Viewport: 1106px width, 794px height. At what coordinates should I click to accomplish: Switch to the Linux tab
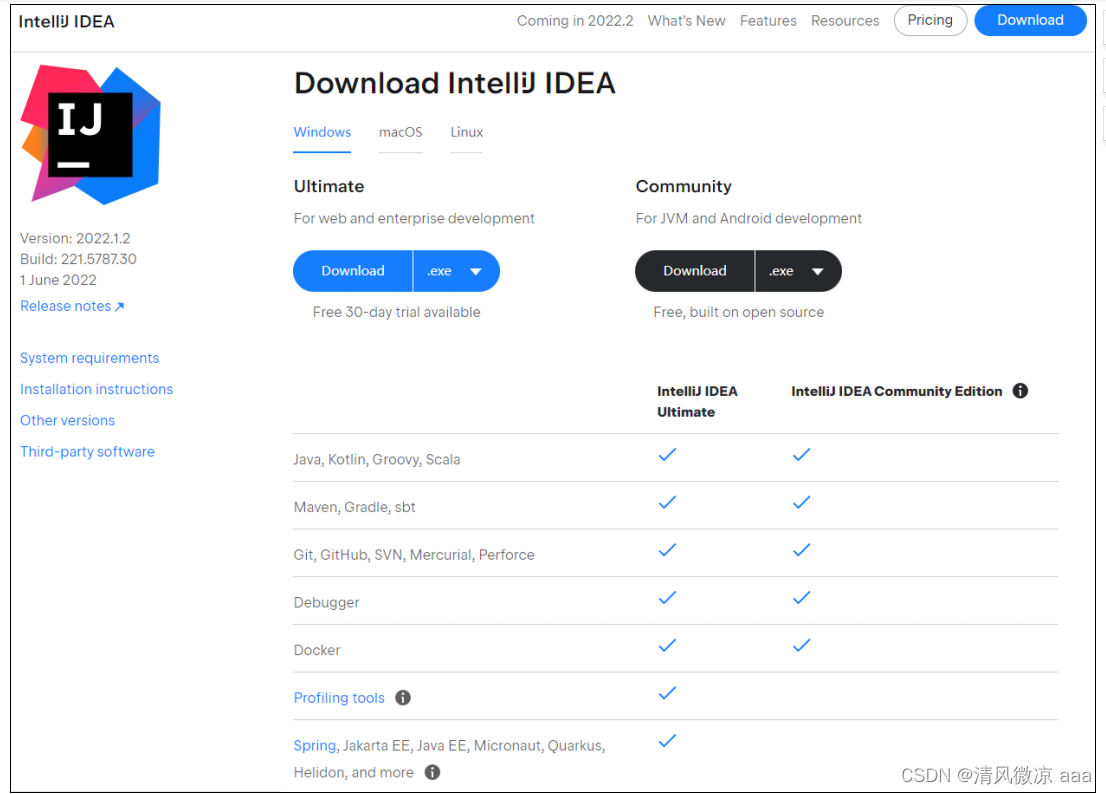[467, 132]
